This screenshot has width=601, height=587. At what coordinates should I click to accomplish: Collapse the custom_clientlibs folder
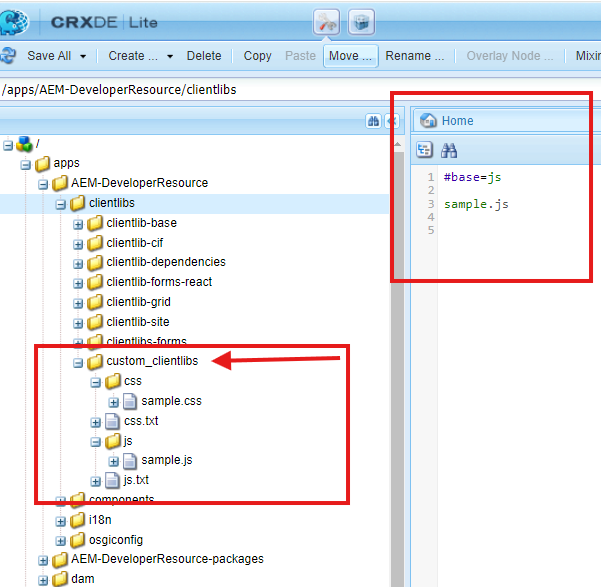coord(78,362)
